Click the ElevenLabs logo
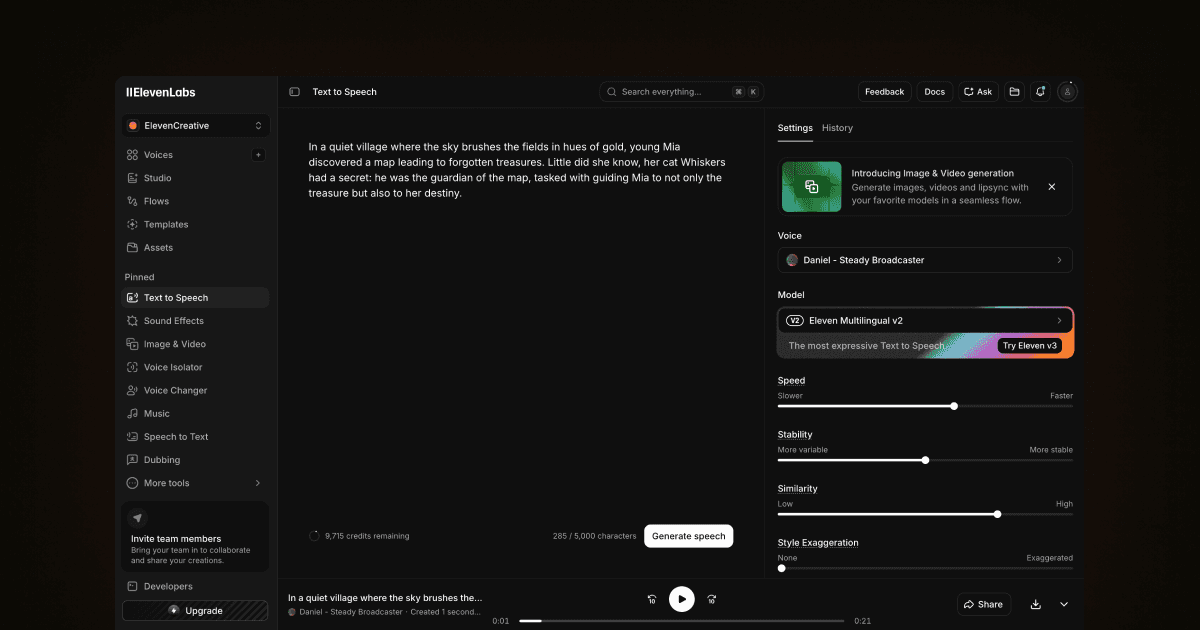 tap(160, 92)
